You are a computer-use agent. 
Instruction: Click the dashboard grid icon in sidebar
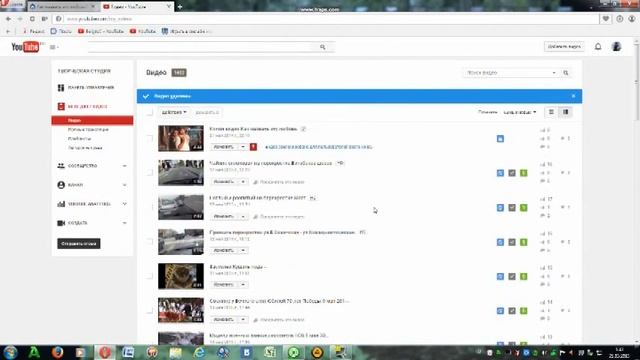[x=61, y=87]
